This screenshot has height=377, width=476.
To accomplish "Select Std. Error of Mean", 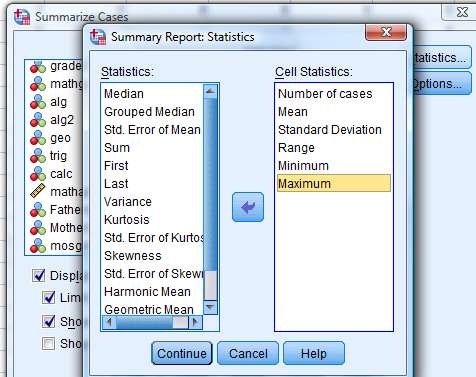I will [x=152, y=130].
